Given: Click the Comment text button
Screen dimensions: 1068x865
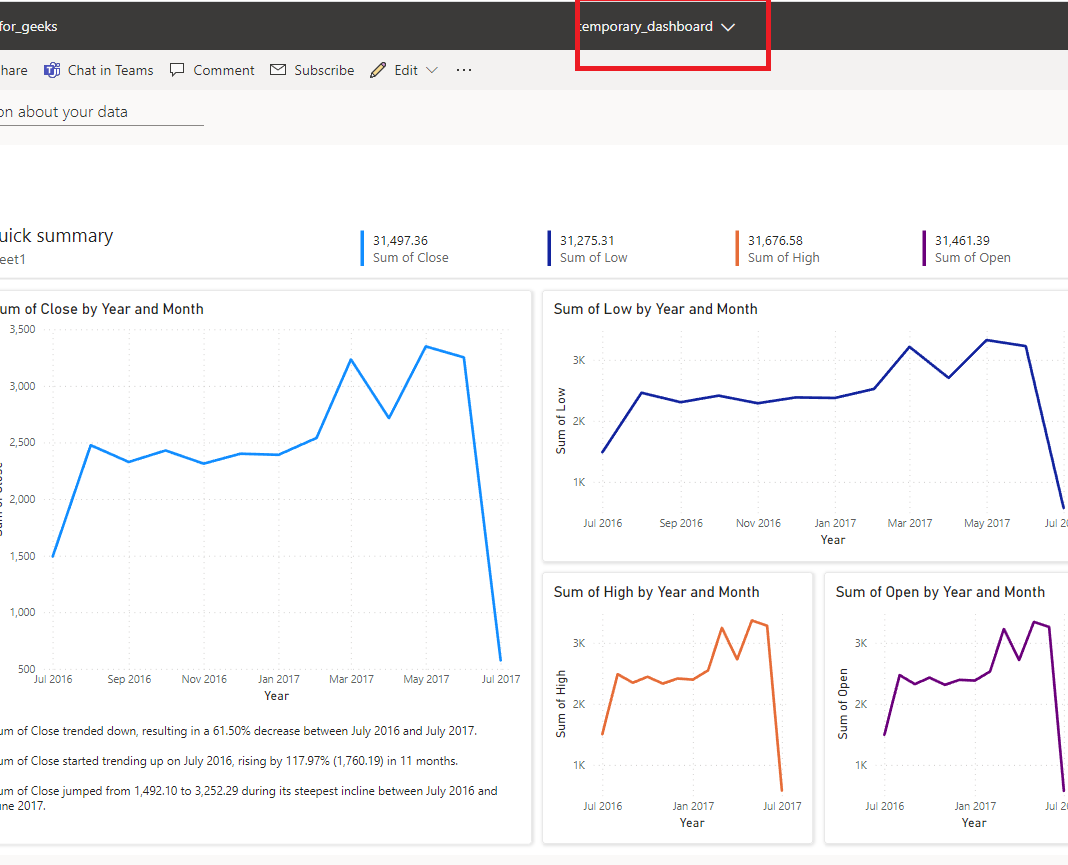Looking at the screenshot, I should [223, 70].
